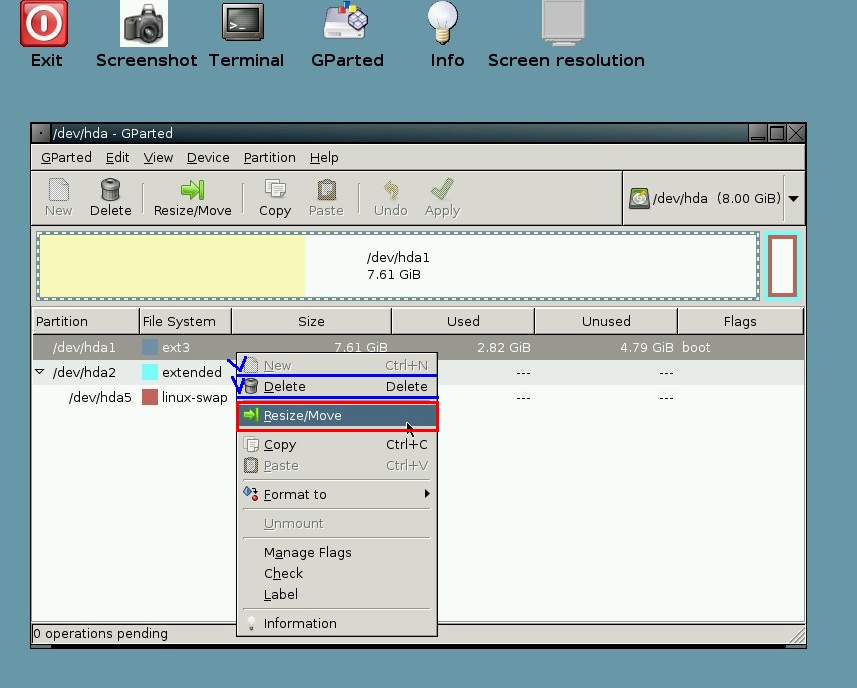The height and width of the screenshot is (688, 857).
Task: Sort by the Flags column header
Action: pos(741,321)
